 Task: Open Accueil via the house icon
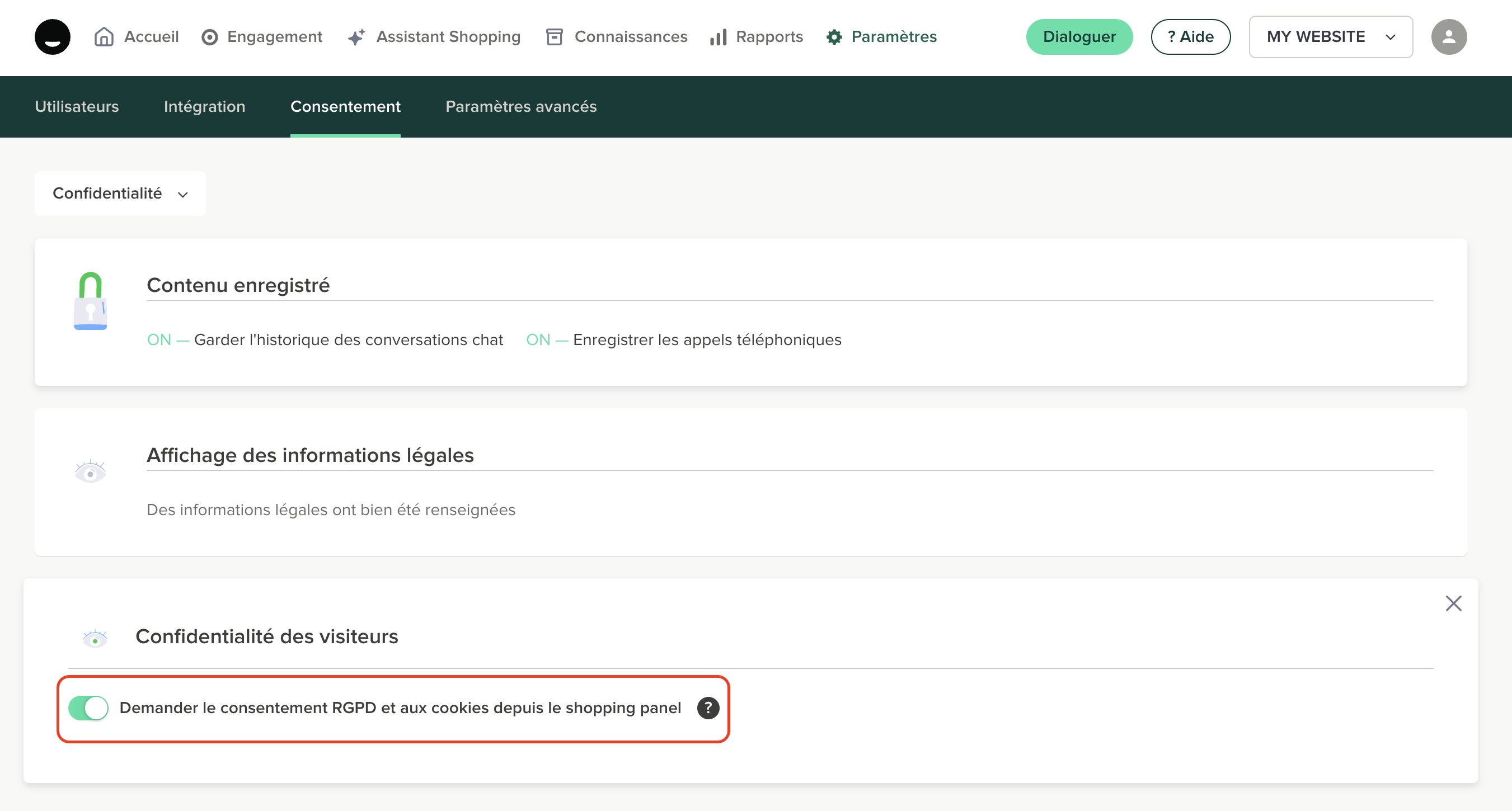click(104, 37)
